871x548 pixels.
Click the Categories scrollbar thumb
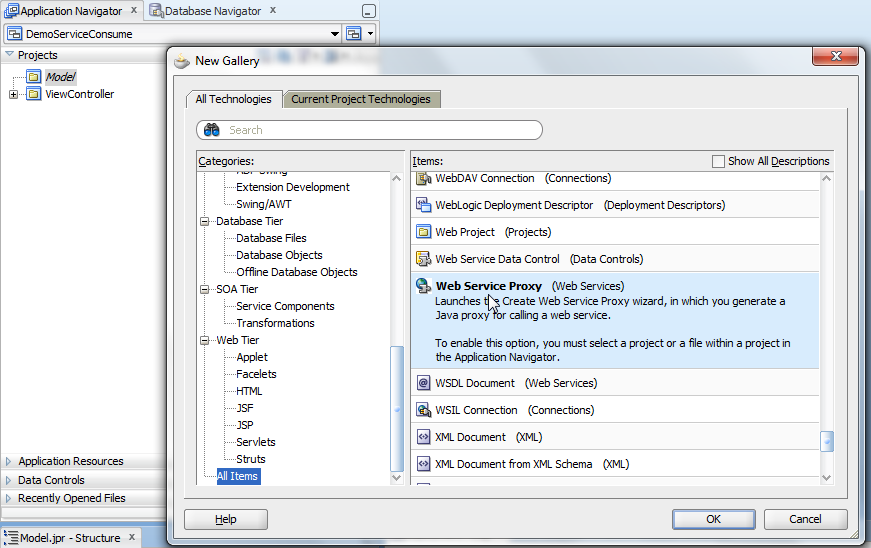click(397, 409)
